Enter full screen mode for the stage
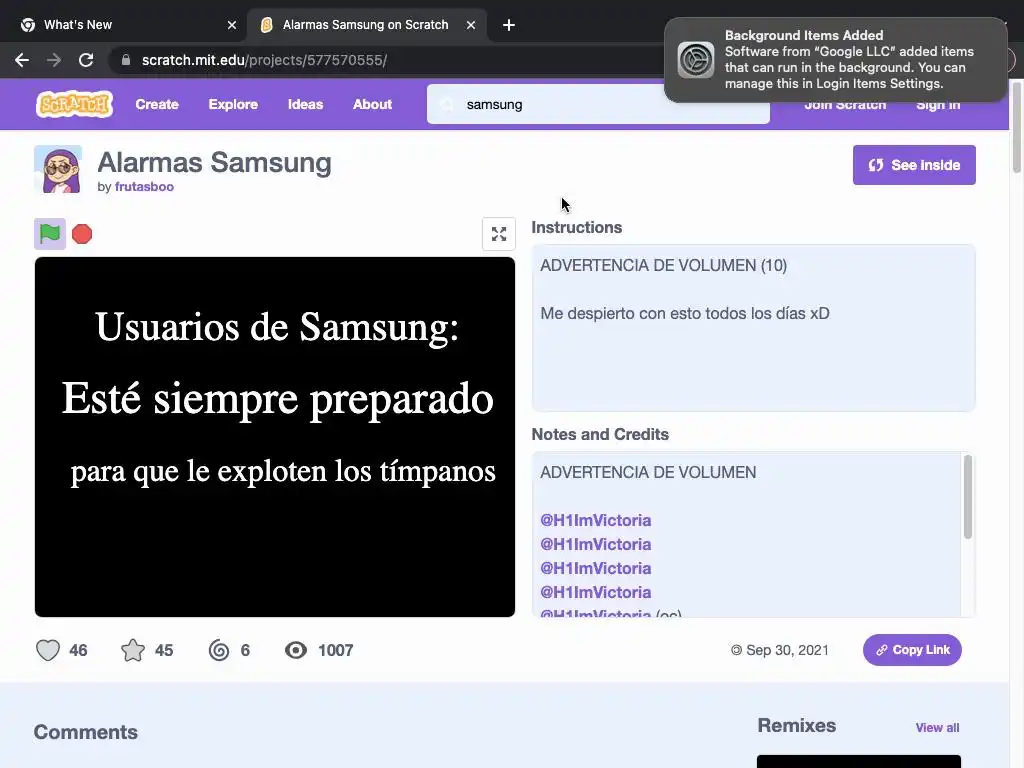This screenshot has width=1024, height=768. [x=499, y=234]
